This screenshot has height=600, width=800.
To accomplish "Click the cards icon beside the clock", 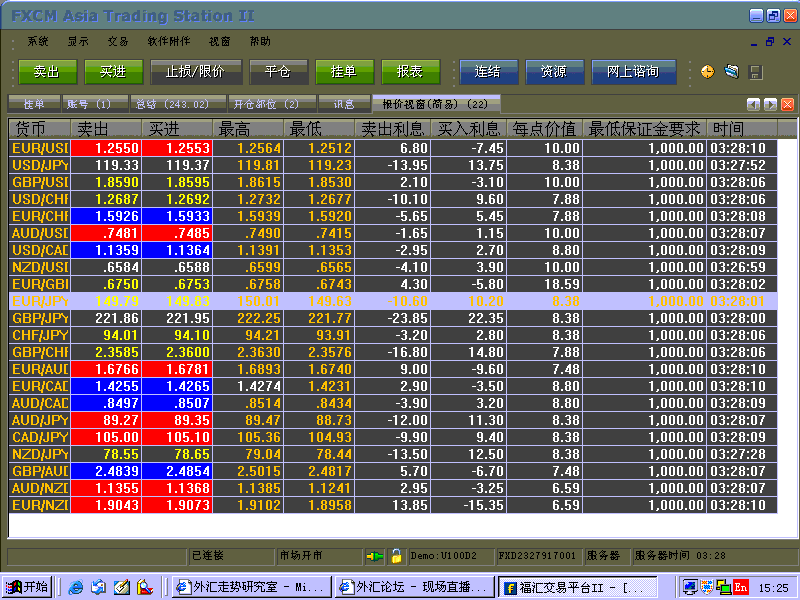I will click(732, 72).
